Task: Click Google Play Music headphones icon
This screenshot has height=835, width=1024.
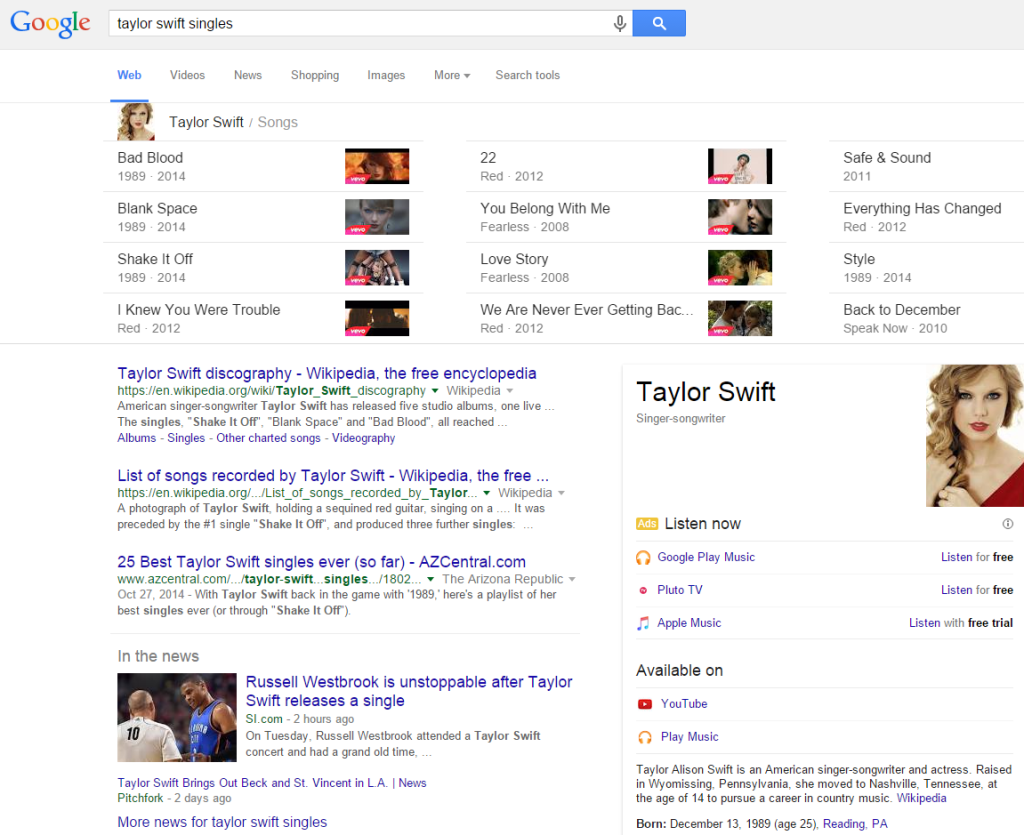Action: pyautogui.click(x=643, y=558)
